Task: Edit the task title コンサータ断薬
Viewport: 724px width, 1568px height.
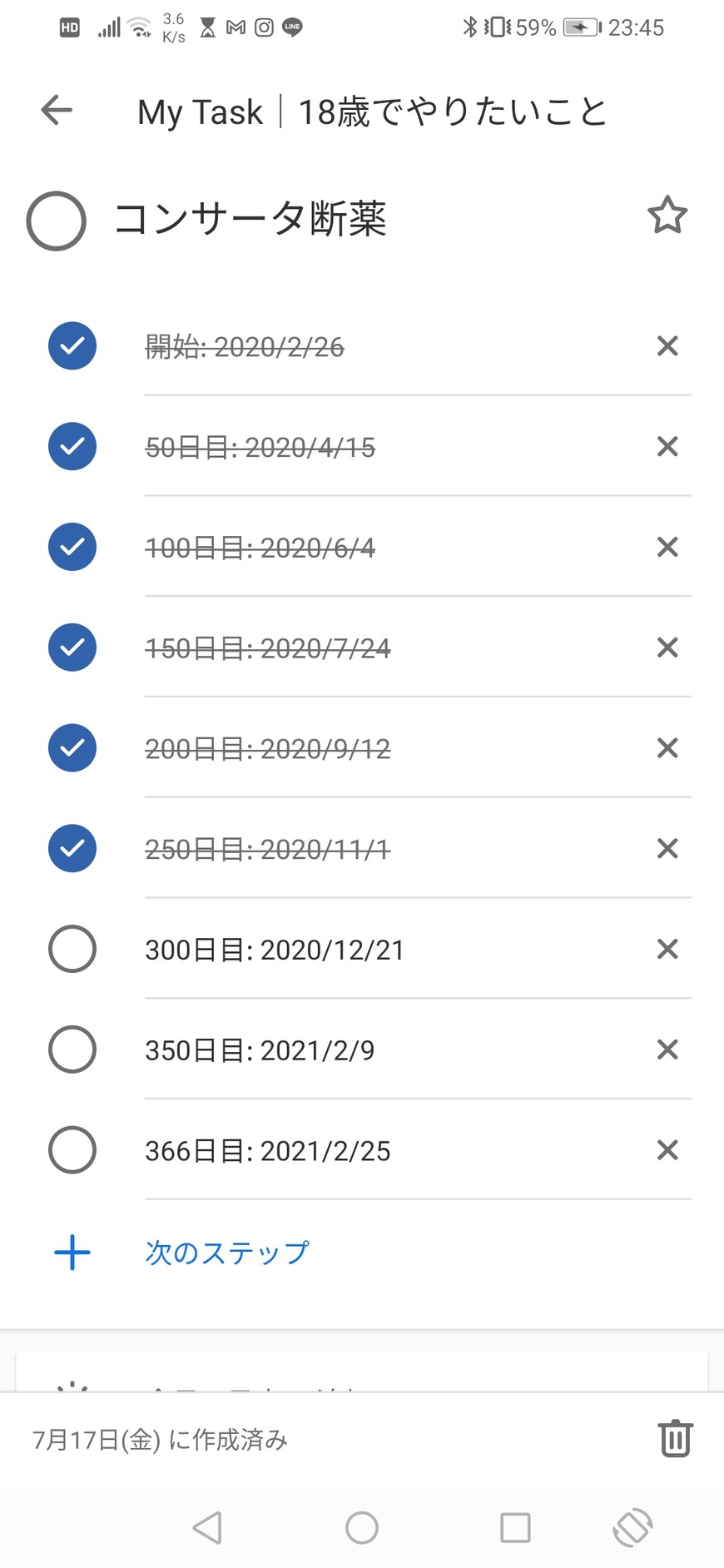Action: coord(250,219)
